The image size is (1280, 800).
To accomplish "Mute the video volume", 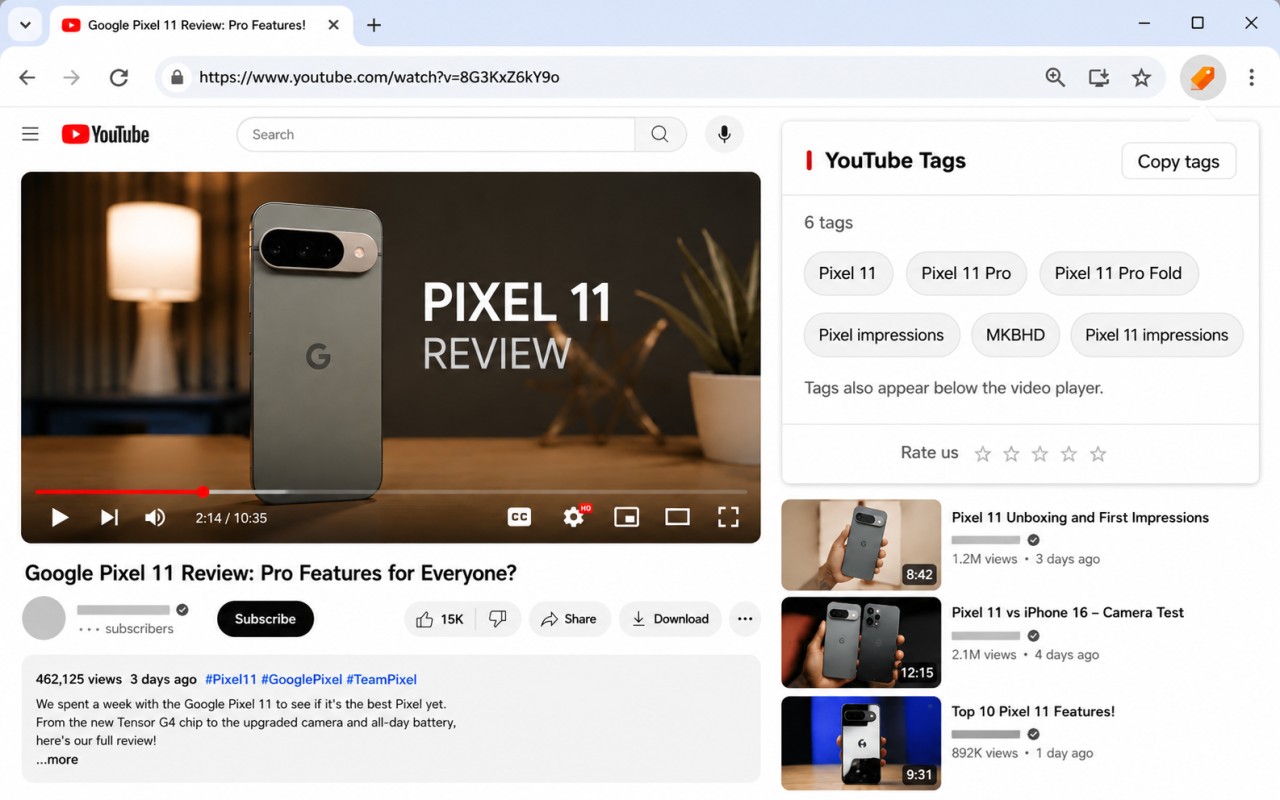I will pyautogui.click(x=155, y=517).
